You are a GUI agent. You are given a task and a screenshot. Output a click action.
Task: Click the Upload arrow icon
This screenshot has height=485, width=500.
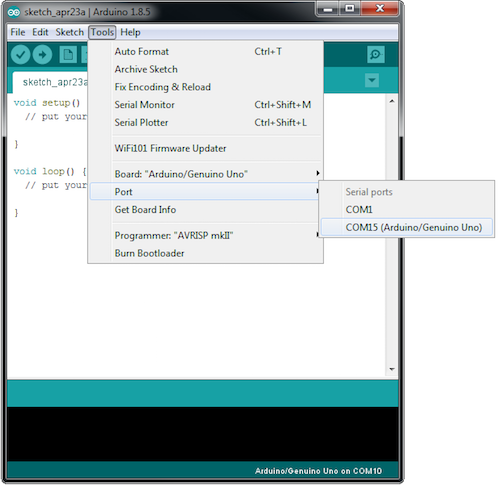[42, 54]
